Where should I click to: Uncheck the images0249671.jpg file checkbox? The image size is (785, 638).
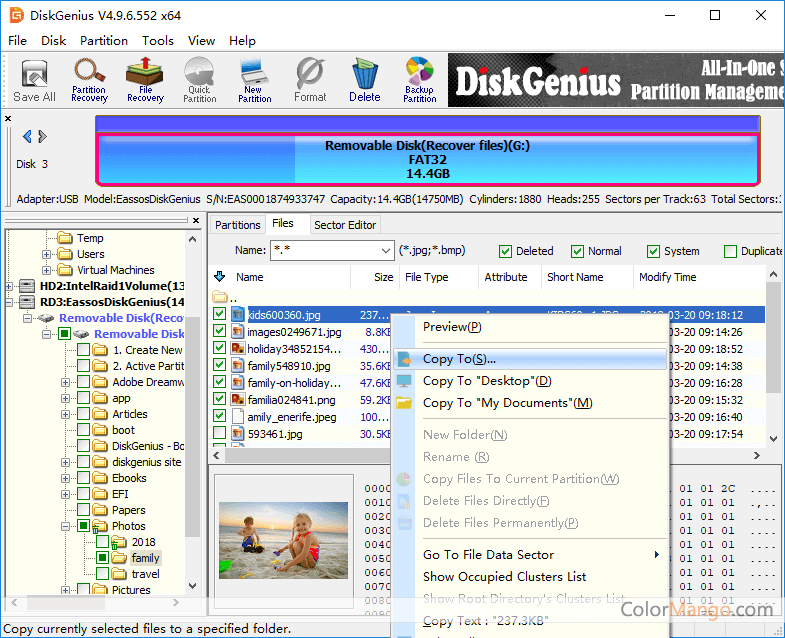click(x=220, y=332)
